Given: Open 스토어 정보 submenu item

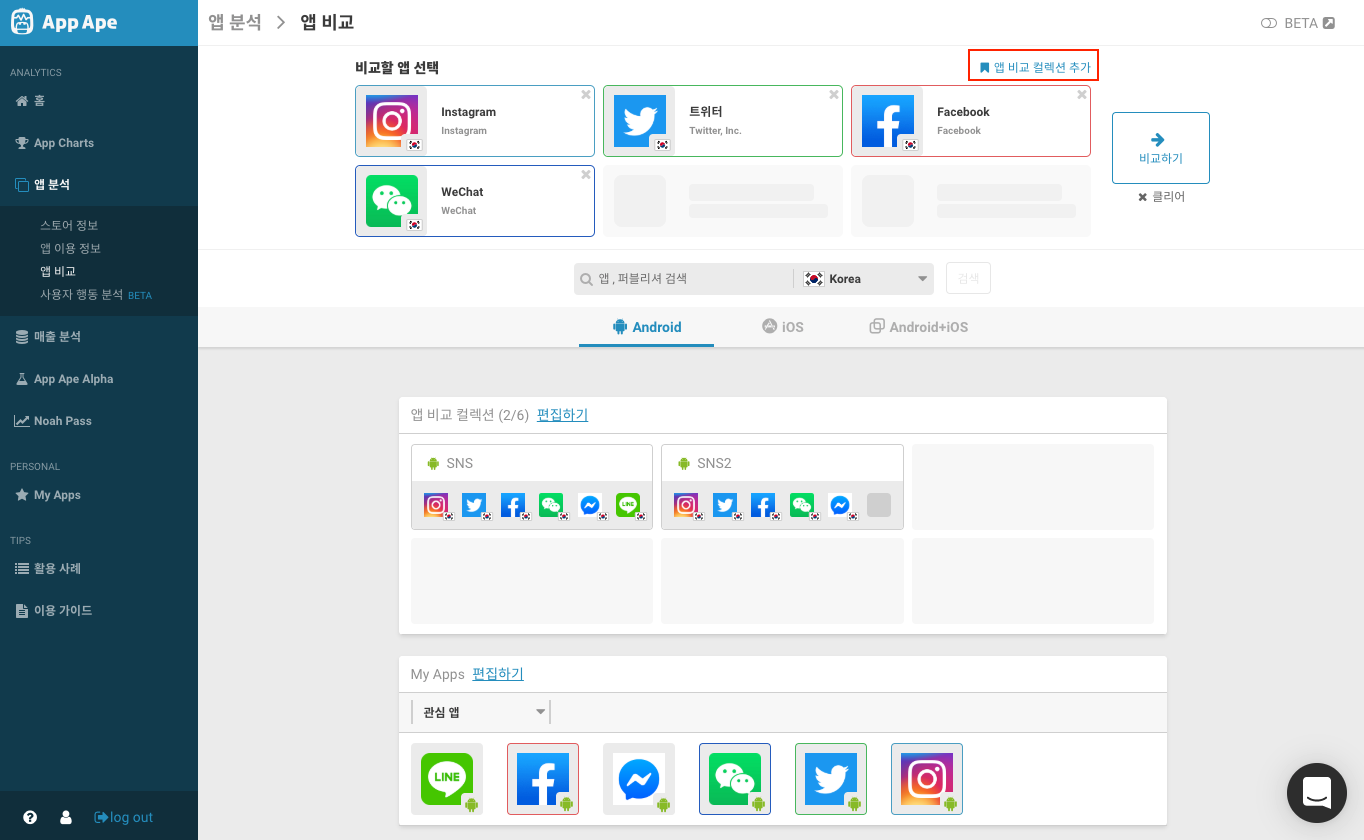Looking at the screenshot, I should pyautogui.click(x=69, y=226).
